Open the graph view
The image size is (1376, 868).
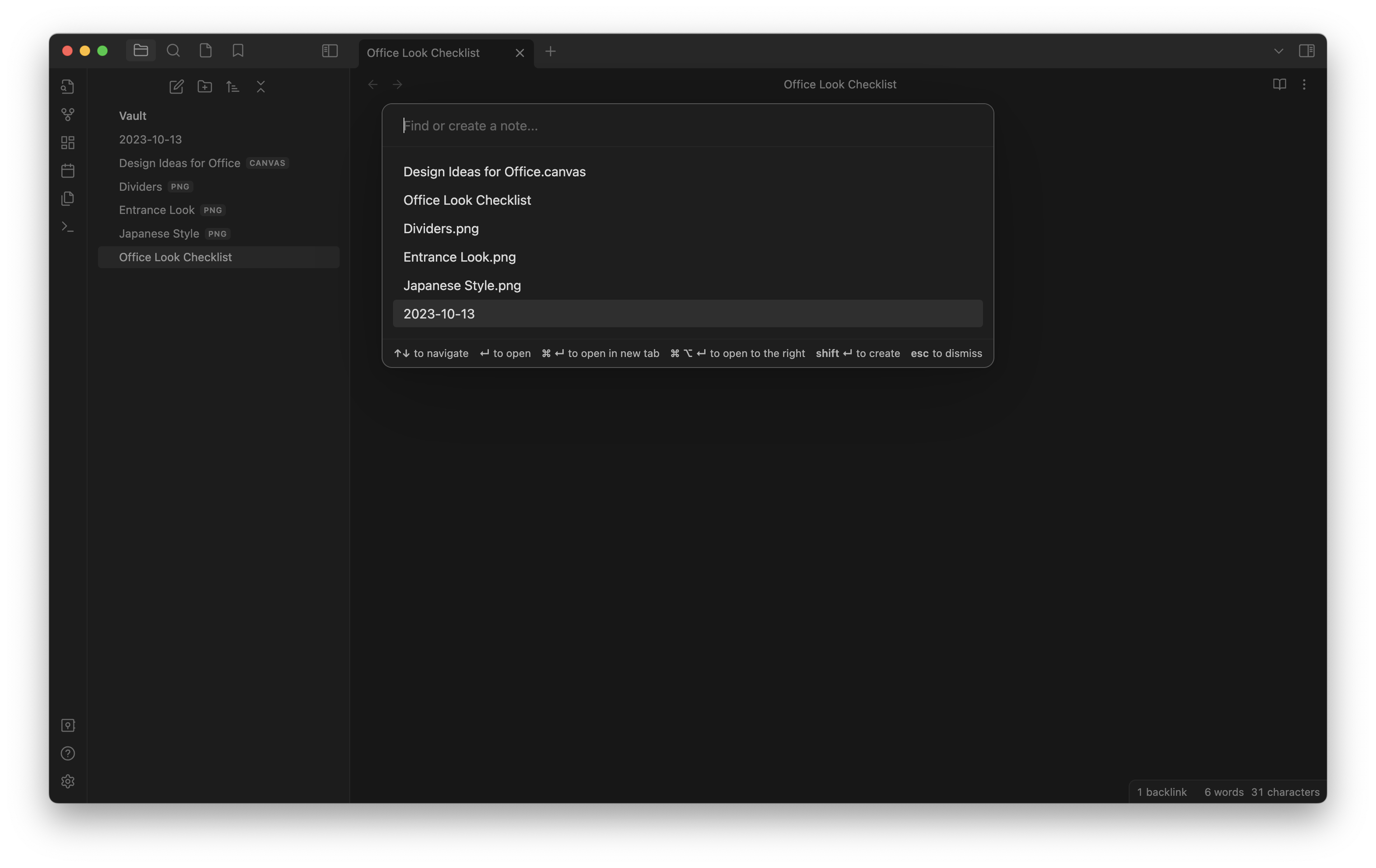(x=67, y=114)
